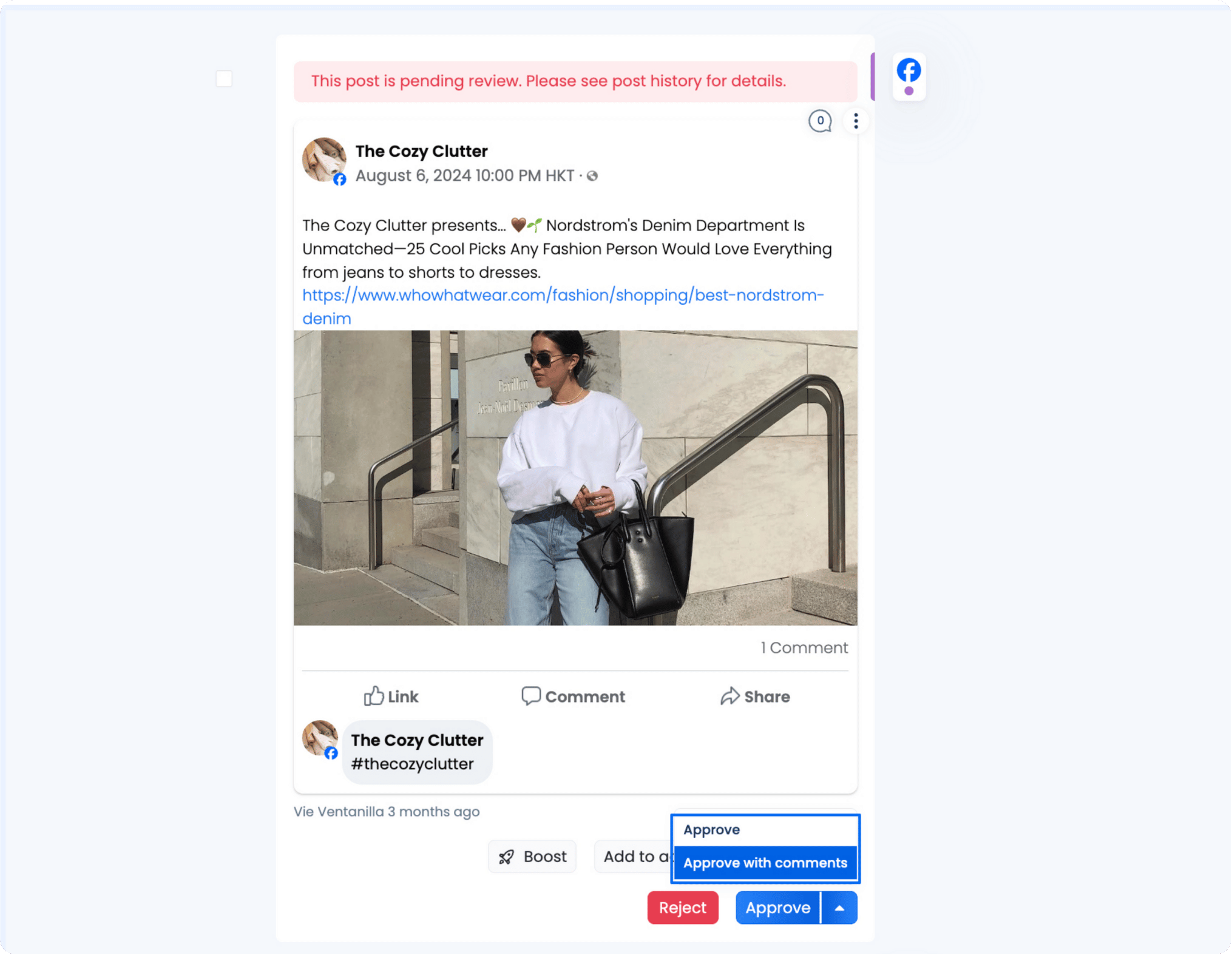Viewport: 1232px width, 955px height.
Task: Click the Facebook channel icon top right
Action: [908, 74]
